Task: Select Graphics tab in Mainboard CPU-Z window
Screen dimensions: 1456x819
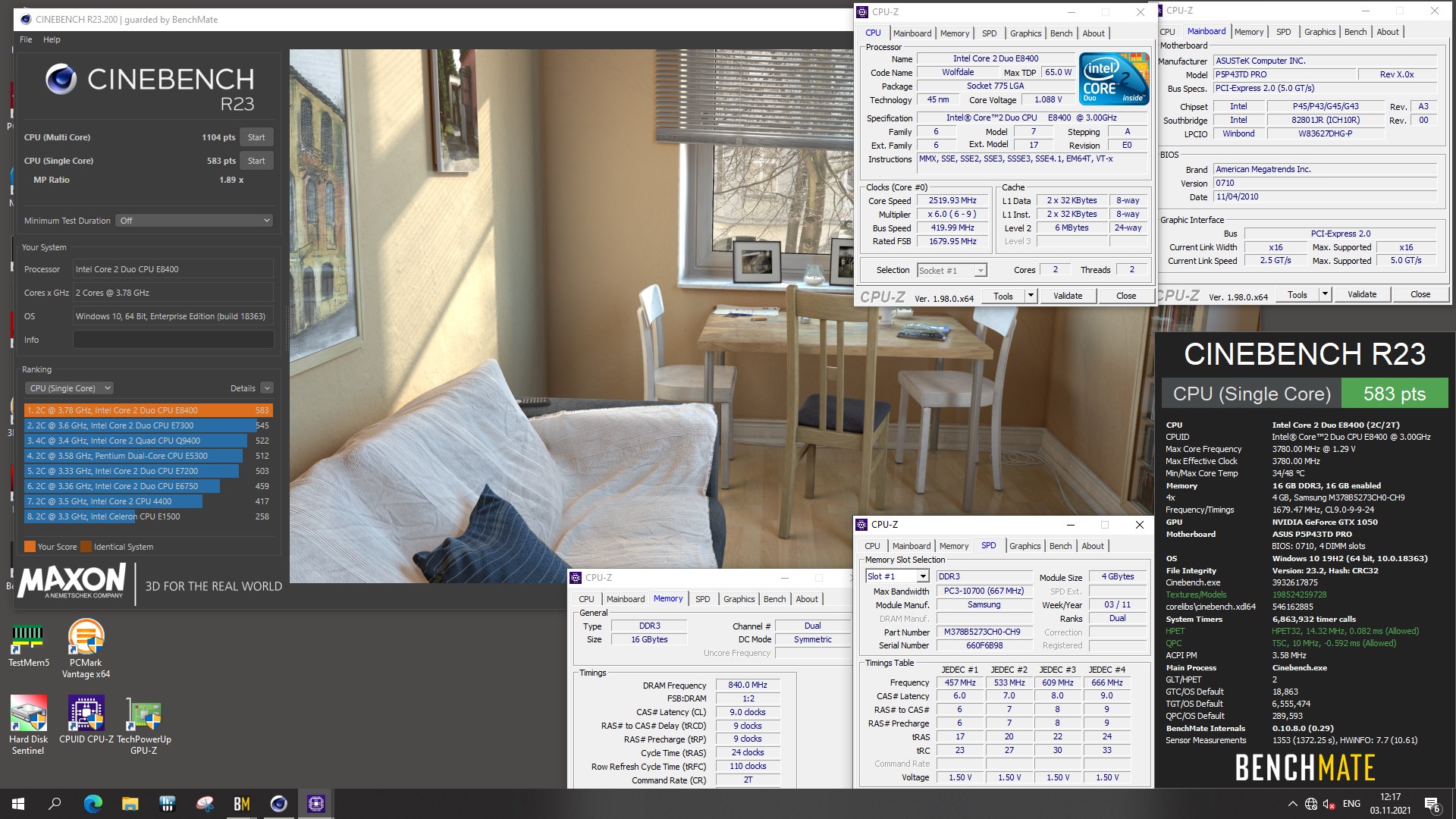Action: 1319,32
